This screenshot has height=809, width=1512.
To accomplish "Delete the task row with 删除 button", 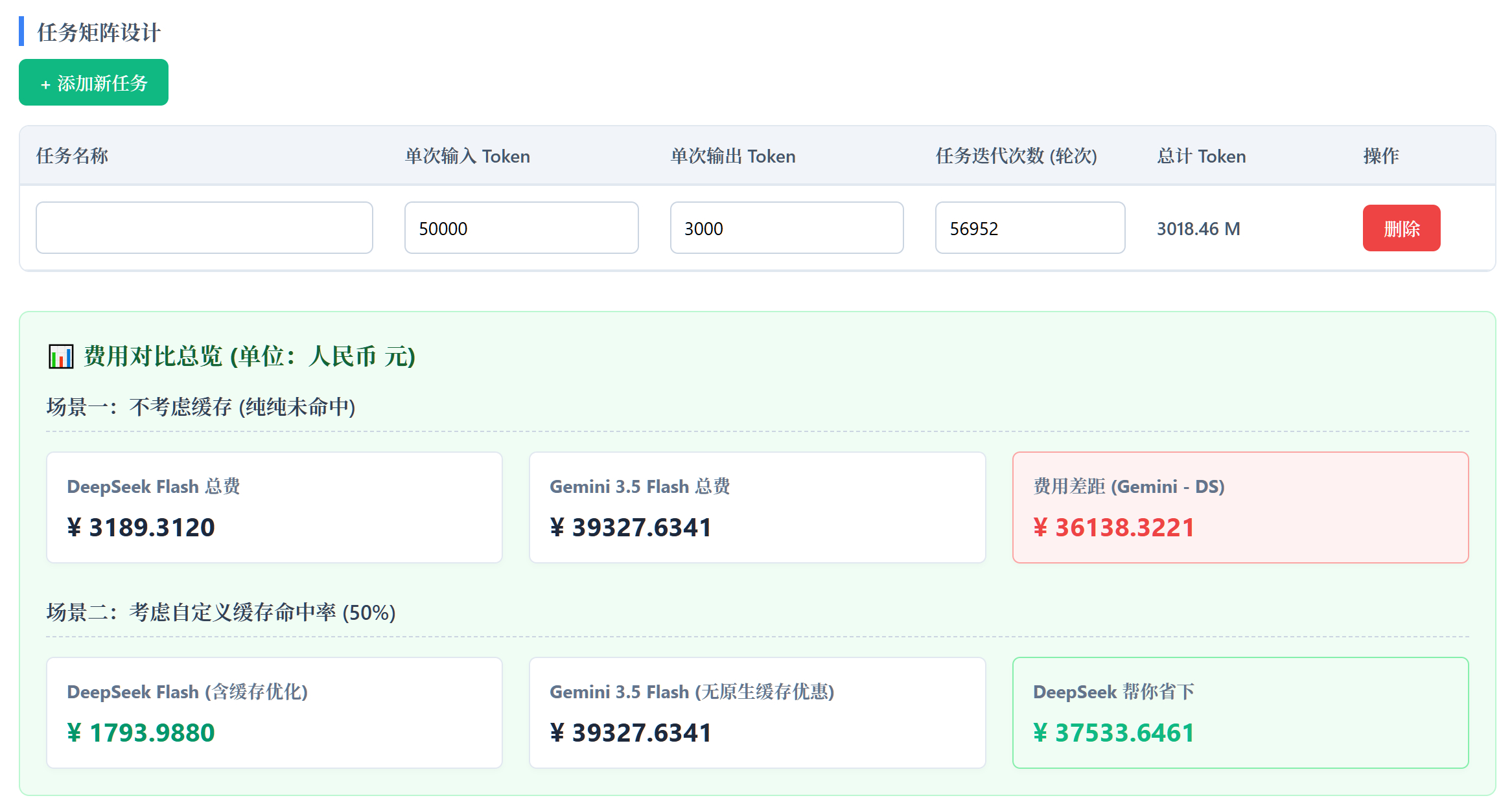I will (1401, 228).
